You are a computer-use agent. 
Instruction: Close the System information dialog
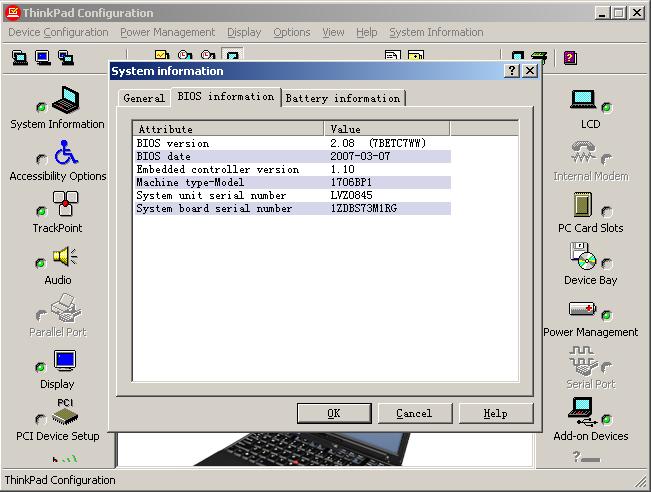point(530,71)
